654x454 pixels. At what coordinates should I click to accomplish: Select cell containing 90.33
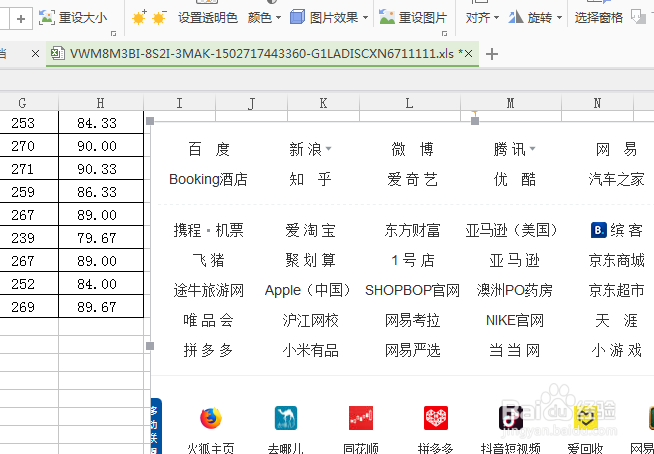click(x=101, y=169)
